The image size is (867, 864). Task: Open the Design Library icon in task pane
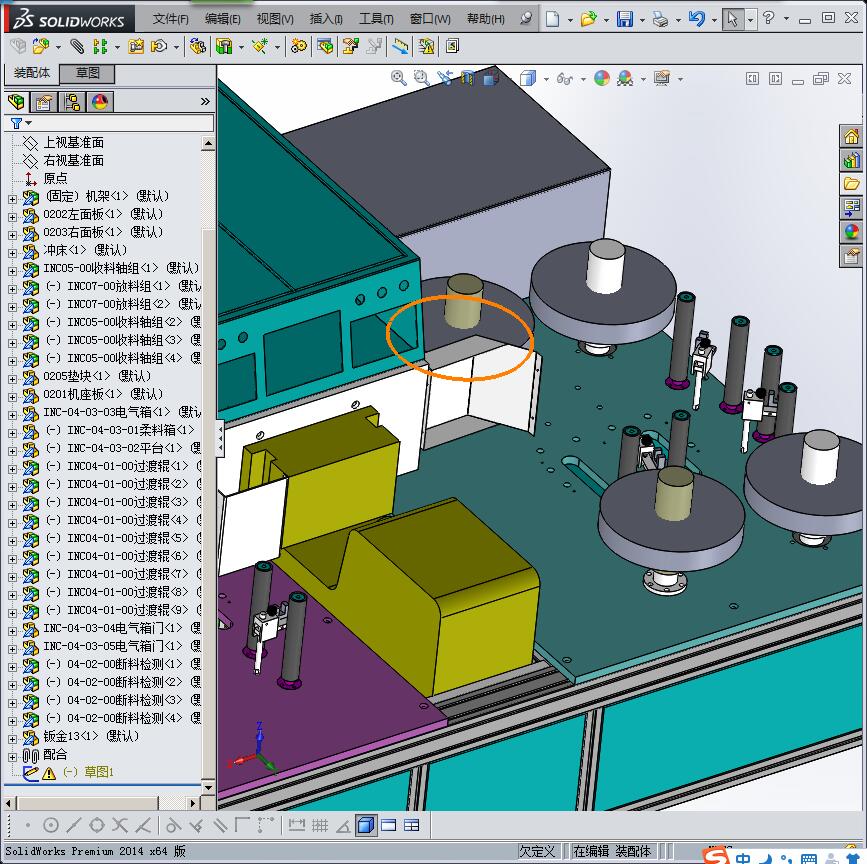[851, 161]
